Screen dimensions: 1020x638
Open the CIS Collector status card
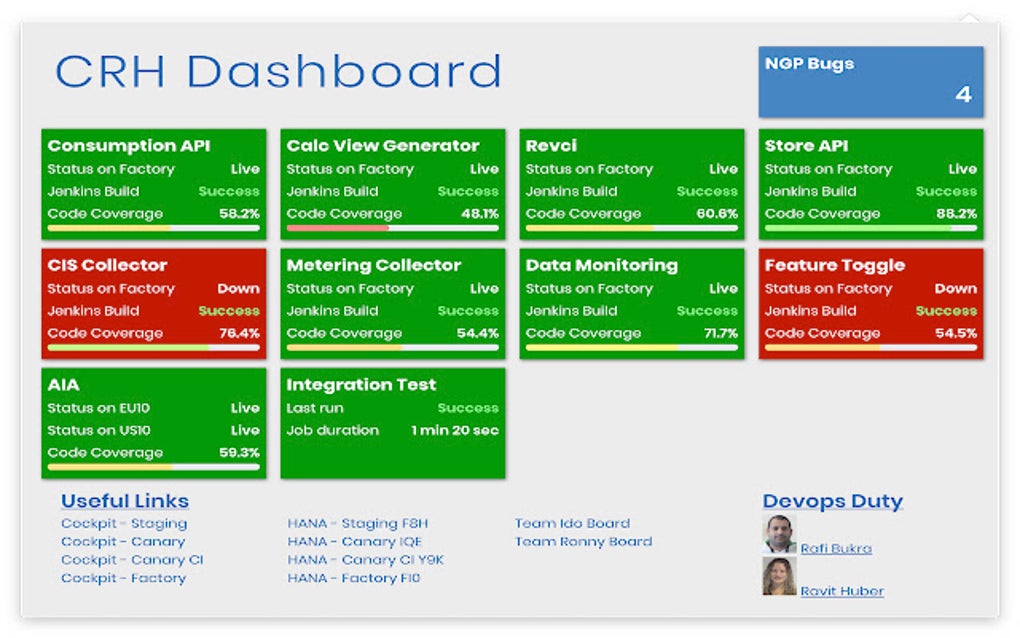pos(154,304)
